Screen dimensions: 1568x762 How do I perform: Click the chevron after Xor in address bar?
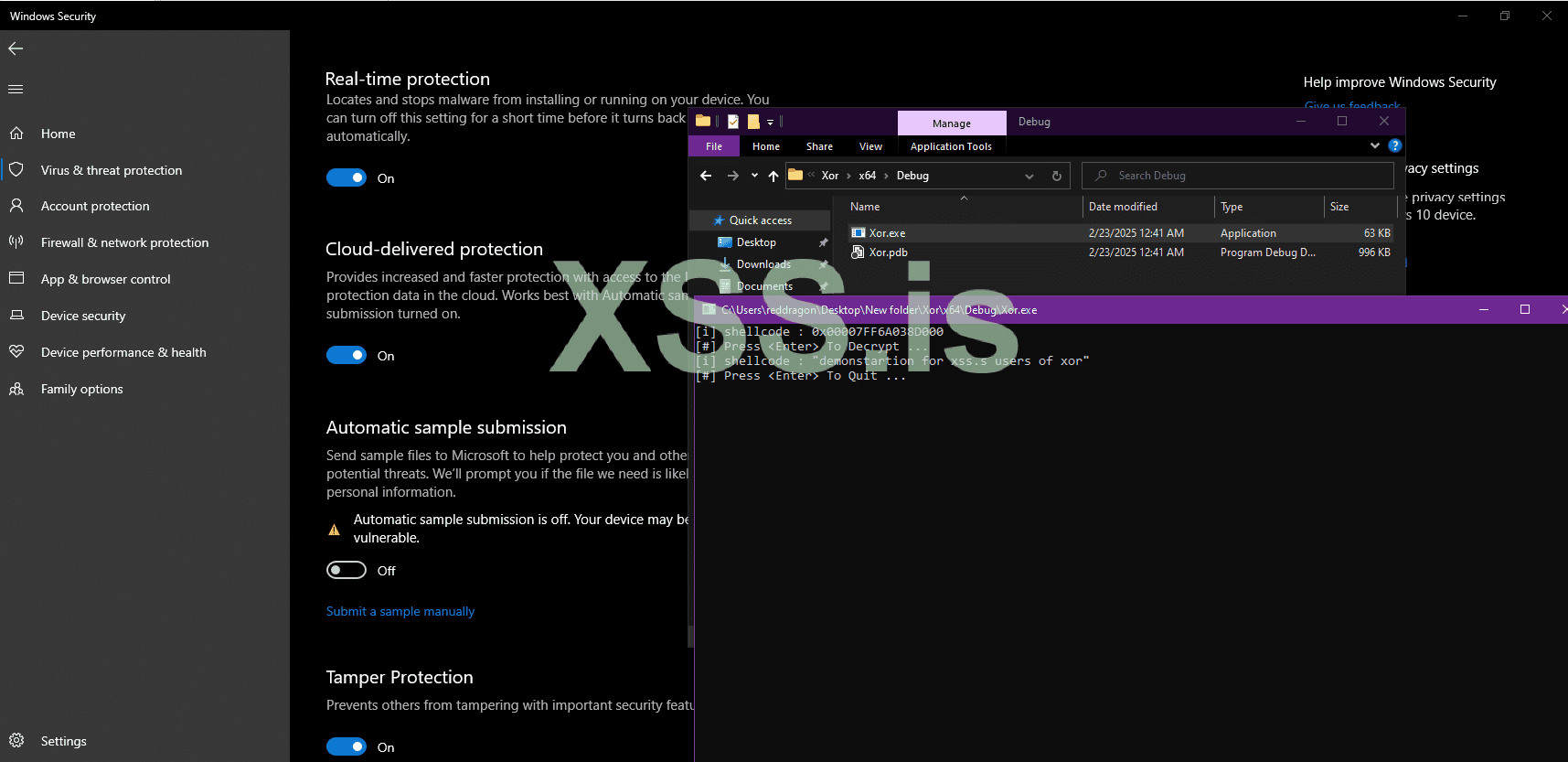(848, 176)
